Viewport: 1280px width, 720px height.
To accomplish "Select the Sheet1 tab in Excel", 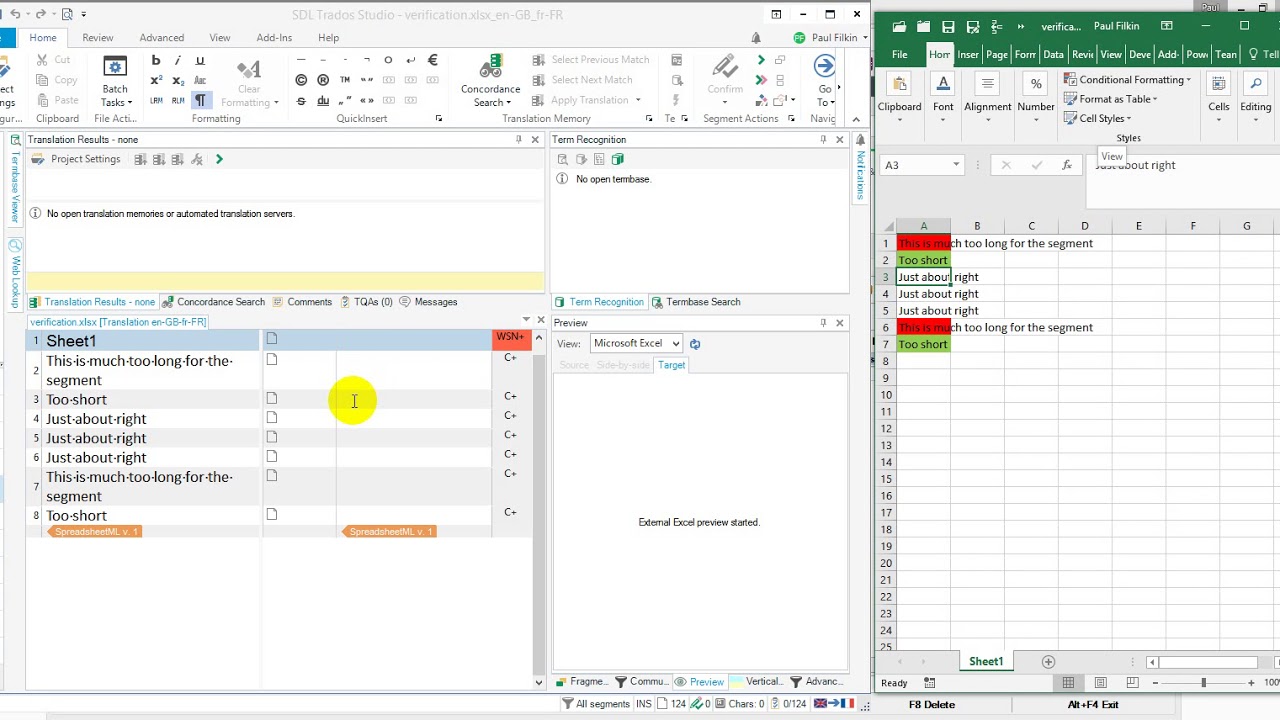I will [x=986, y=661].
